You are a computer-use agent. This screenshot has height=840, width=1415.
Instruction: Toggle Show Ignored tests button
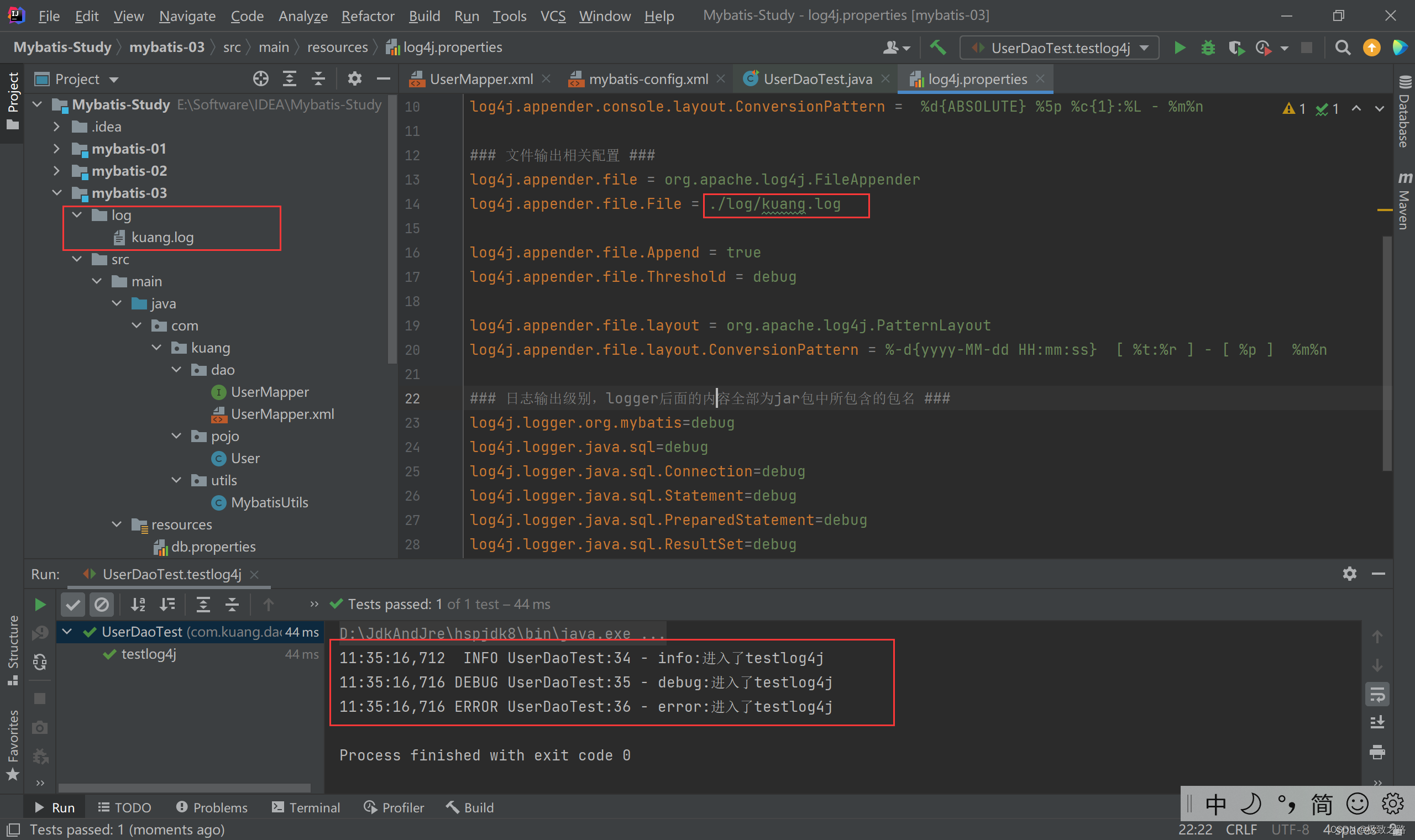coord(102,605)
